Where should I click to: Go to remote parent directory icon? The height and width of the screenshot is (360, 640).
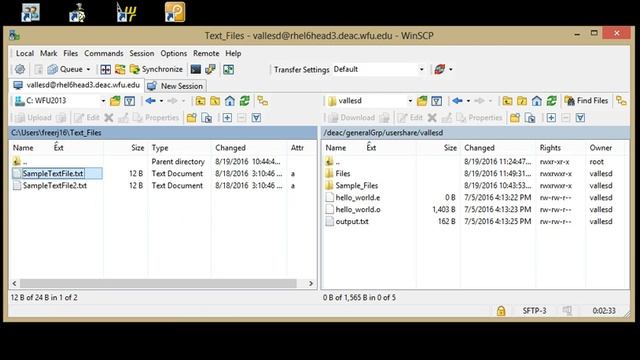coord(507,101)
